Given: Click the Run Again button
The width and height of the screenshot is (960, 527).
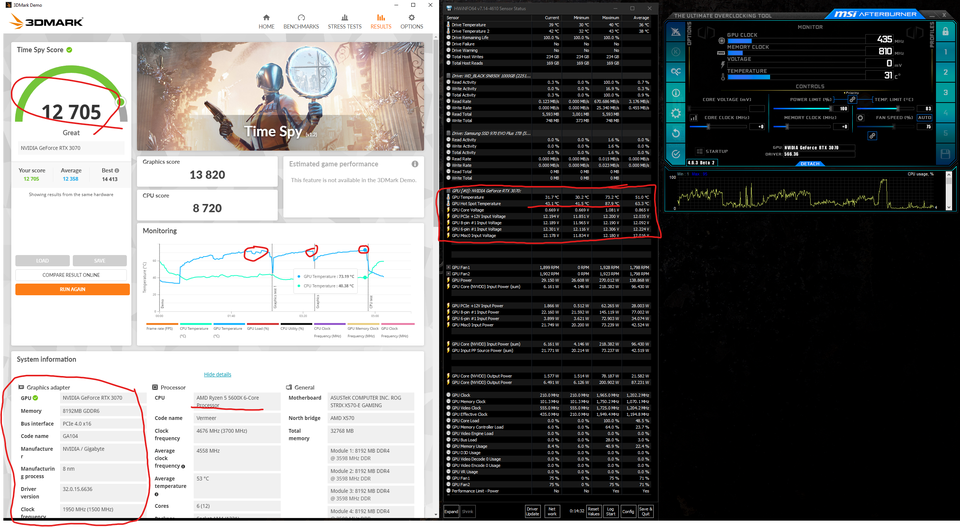Looking at the screenshot, I should click(72, 289).
